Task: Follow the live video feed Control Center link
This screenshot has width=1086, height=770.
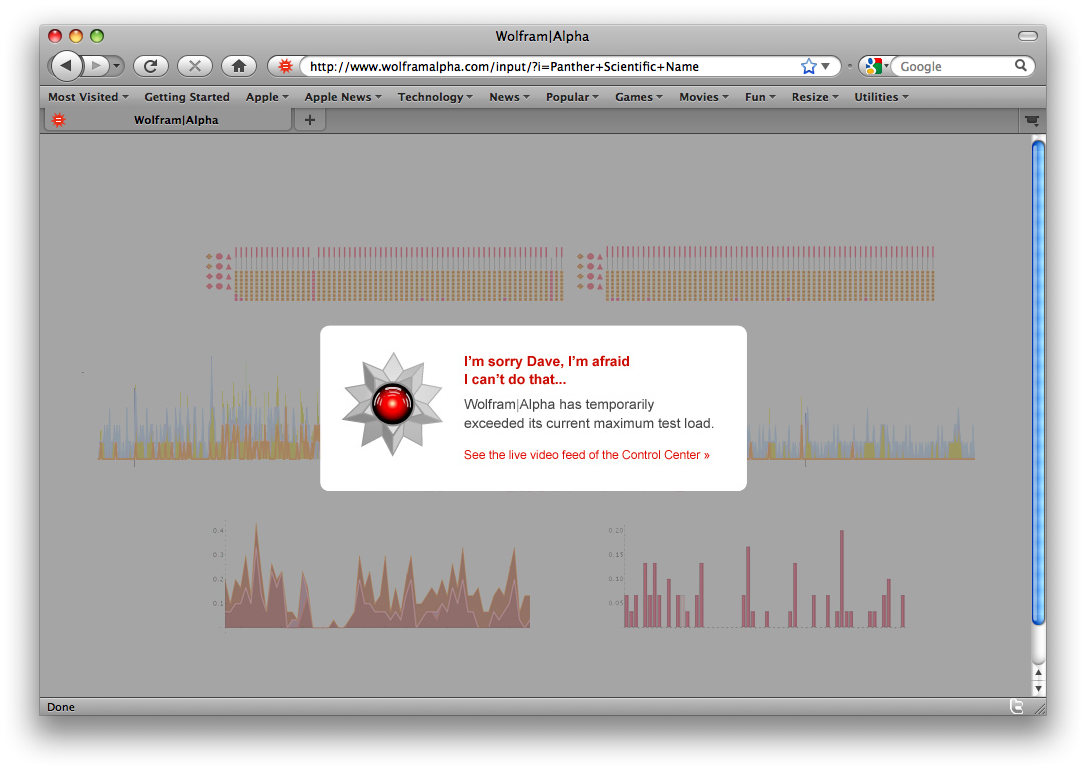Action: 587,455
